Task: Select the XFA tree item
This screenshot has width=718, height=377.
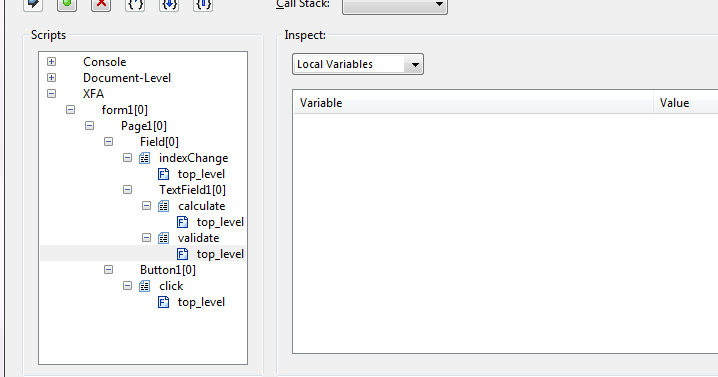Action: click(93, 94)
